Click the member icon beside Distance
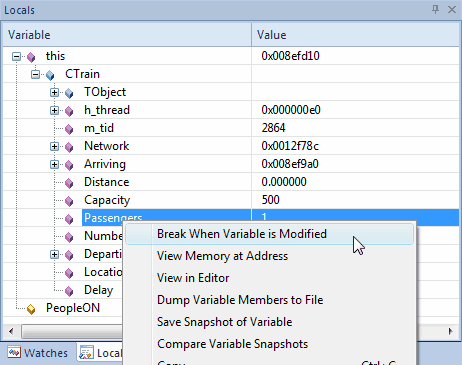The image size is (462, 365). (69, 183)
